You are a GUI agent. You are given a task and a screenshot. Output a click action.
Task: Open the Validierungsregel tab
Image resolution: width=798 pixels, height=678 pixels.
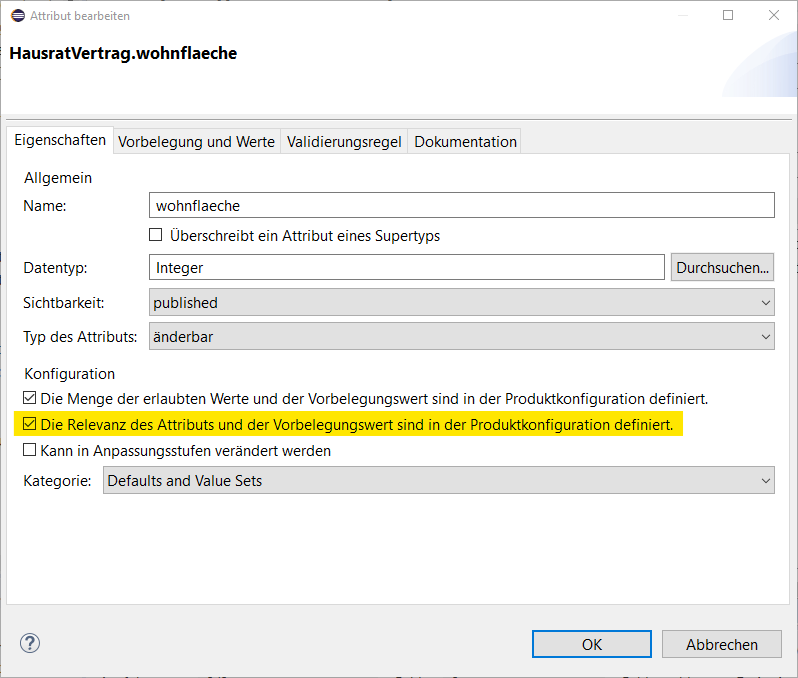pos(344,142)
